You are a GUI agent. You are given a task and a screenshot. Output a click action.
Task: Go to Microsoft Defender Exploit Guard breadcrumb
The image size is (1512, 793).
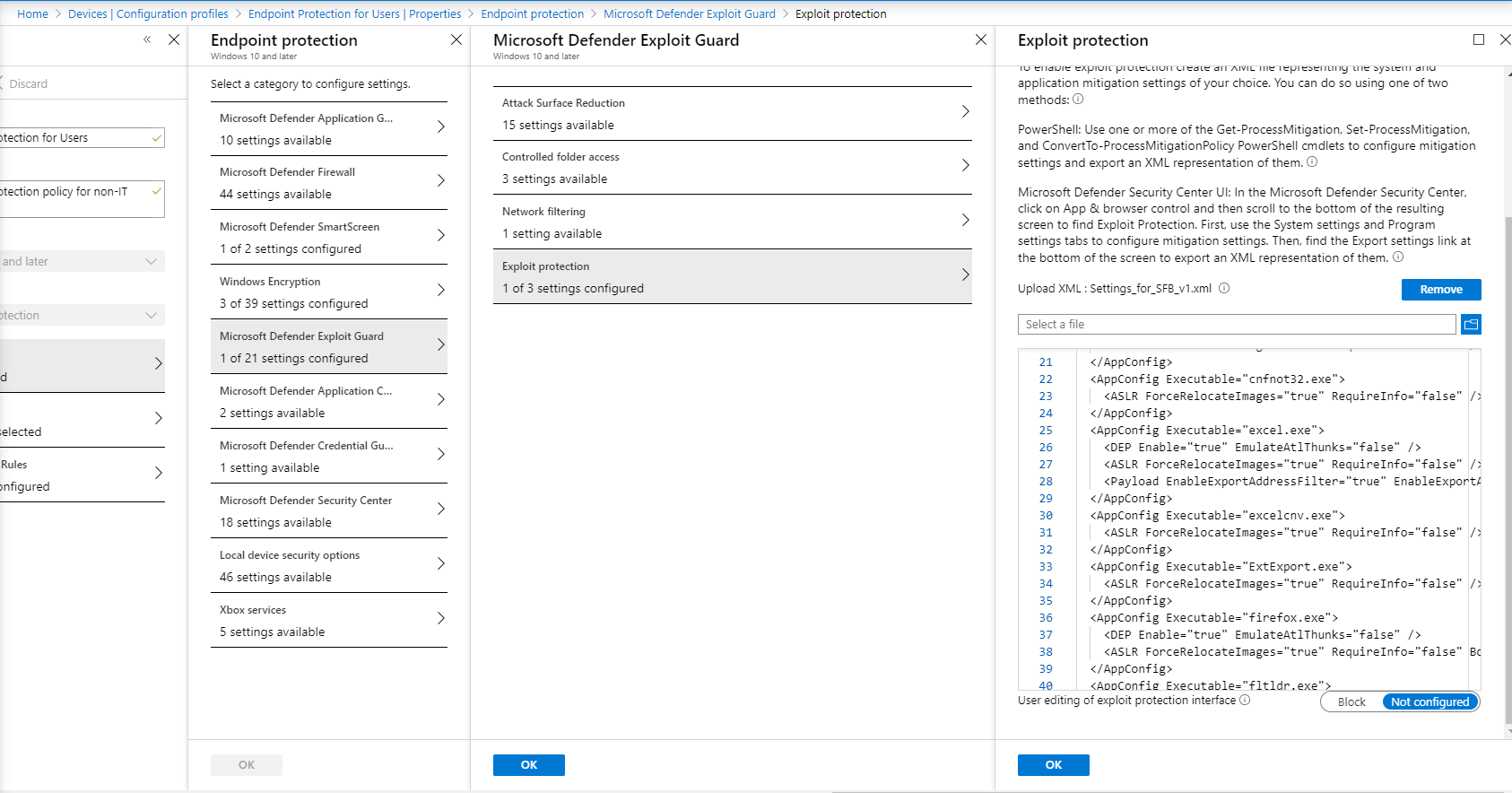(x=690, y=13)
